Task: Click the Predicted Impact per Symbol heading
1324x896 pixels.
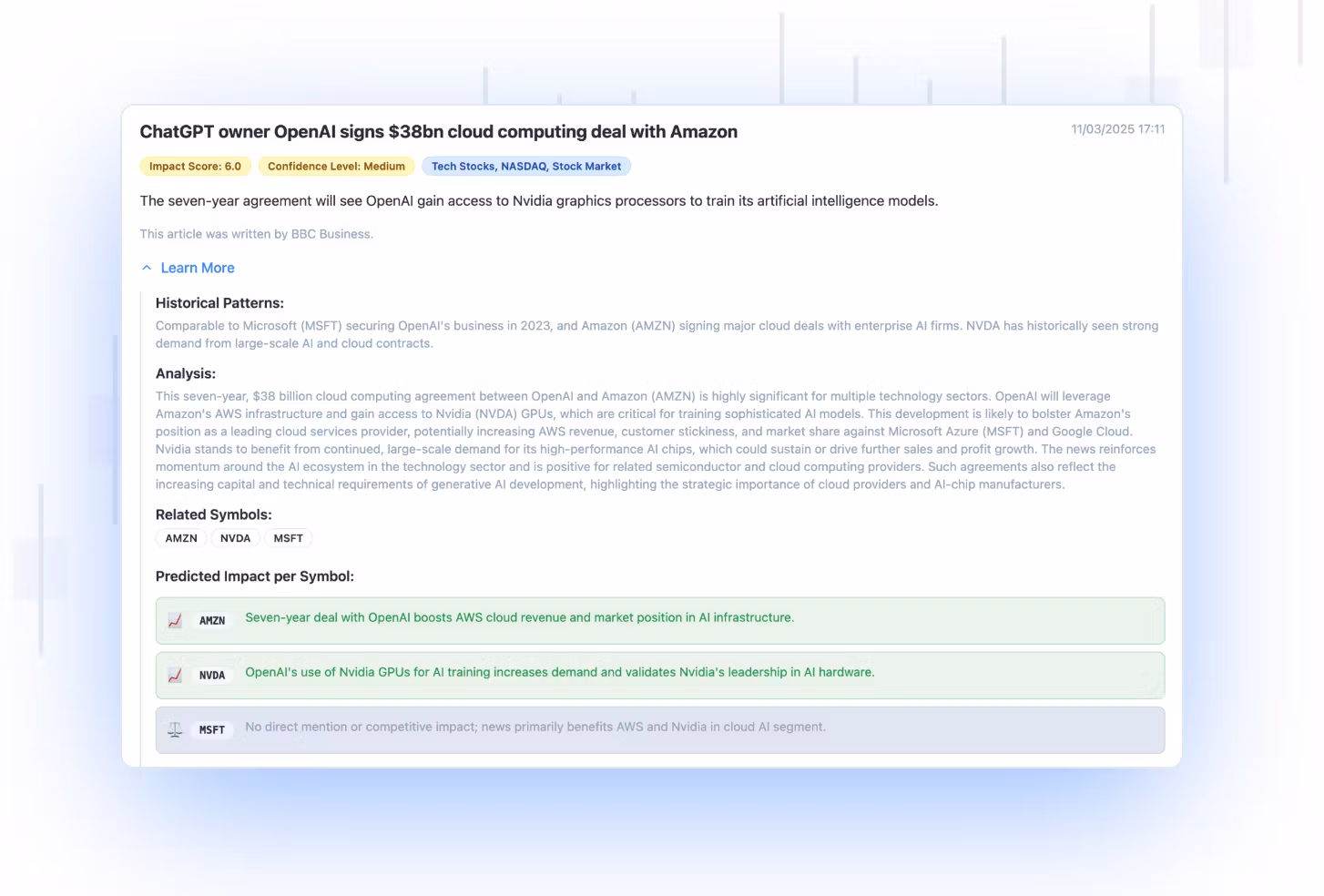Action: (x=255, y=576)
